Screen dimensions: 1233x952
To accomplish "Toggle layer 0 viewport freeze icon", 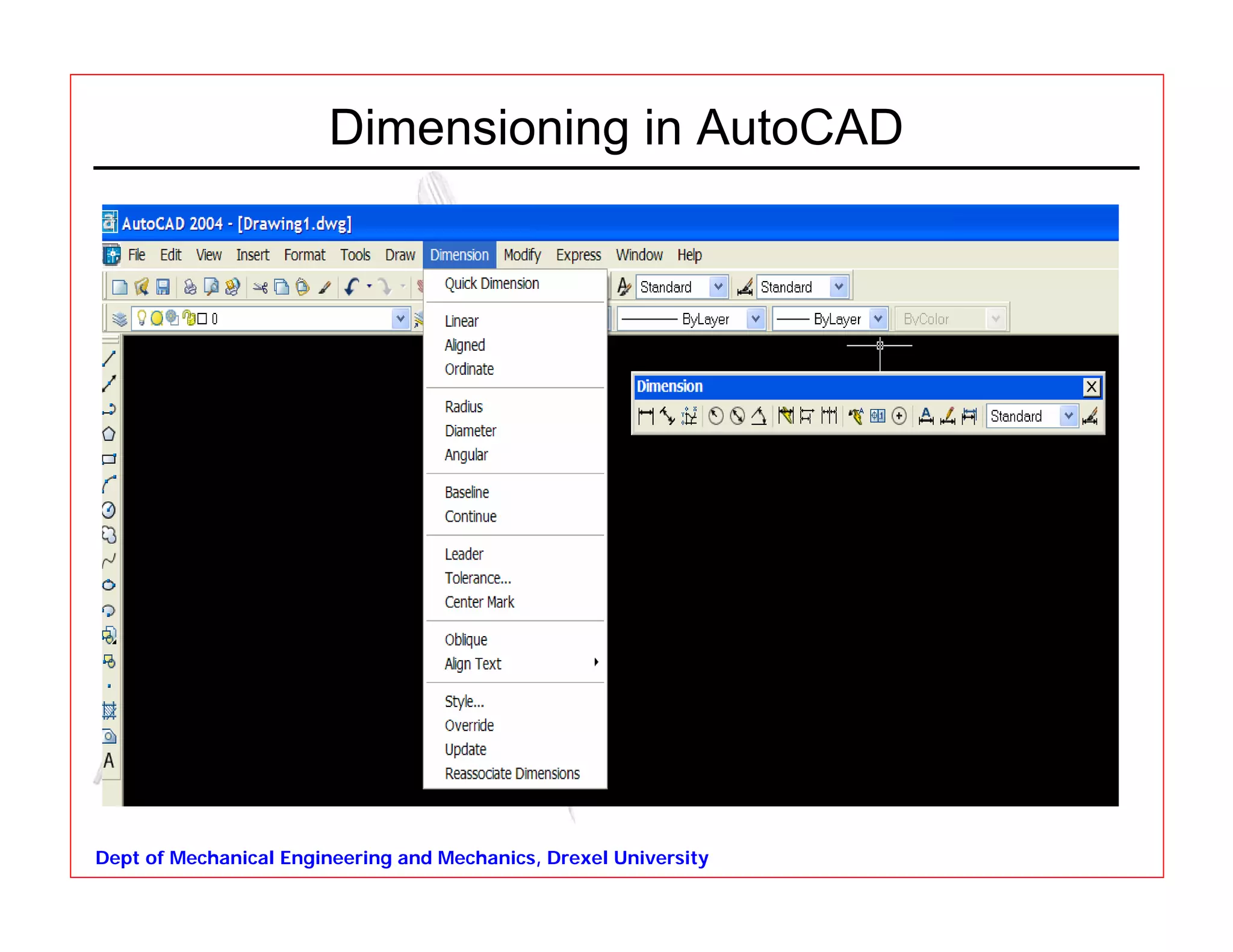I will 172,318.
